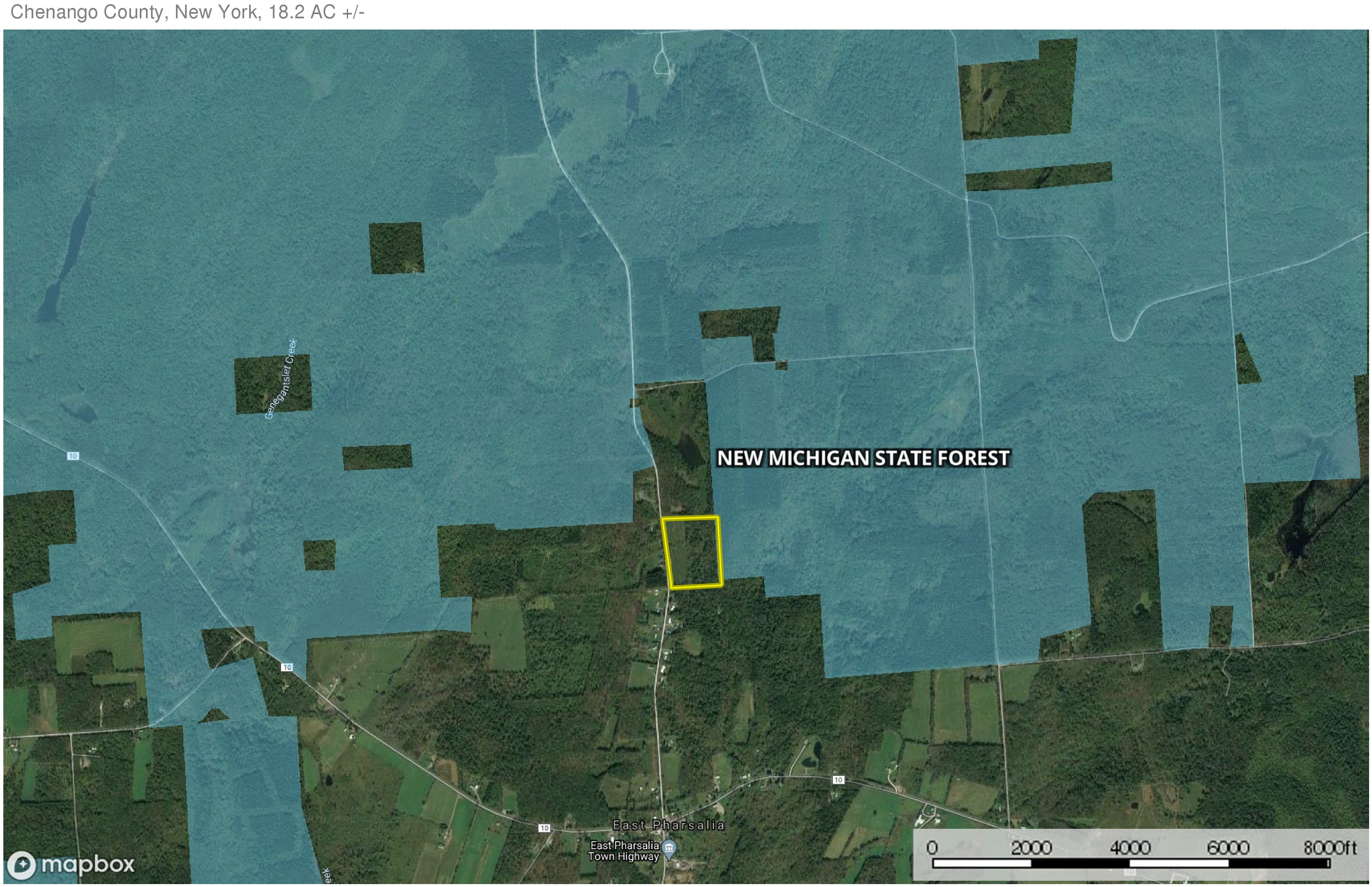This screenshot has width=1372, height=887.
Task: Click the East Pharsalia Town Highway pin icon
Action: [x=669, y=848]
